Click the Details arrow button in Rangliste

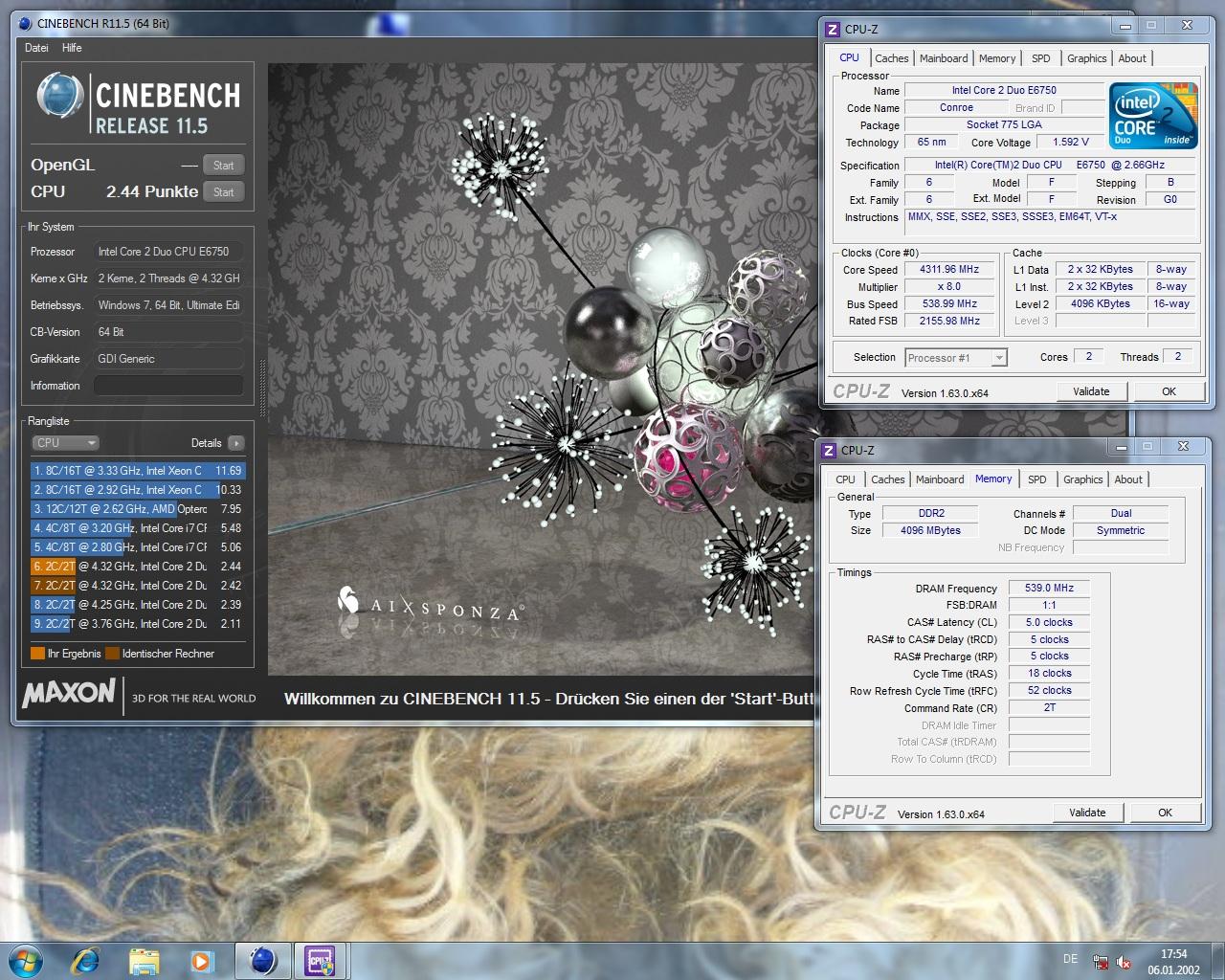[235, 443]
